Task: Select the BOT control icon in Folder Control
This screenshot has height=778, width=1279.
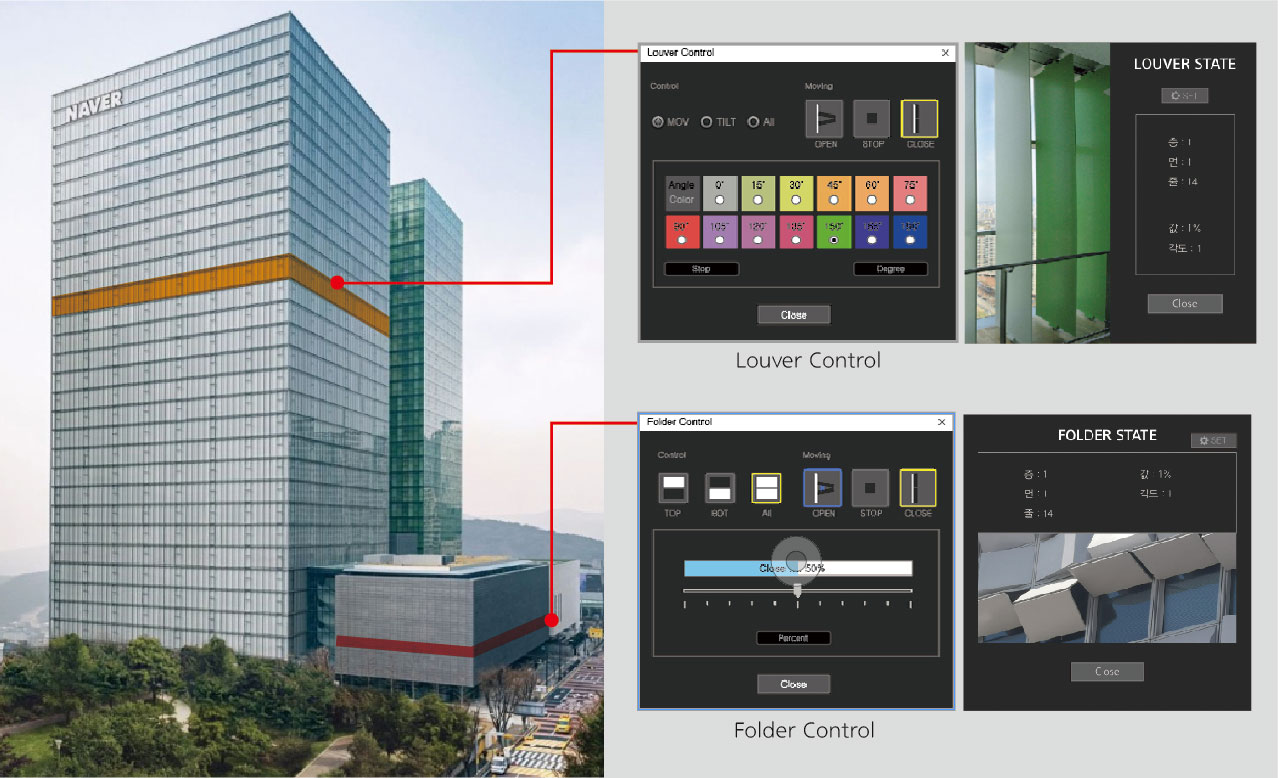Action: click(720, 488)
